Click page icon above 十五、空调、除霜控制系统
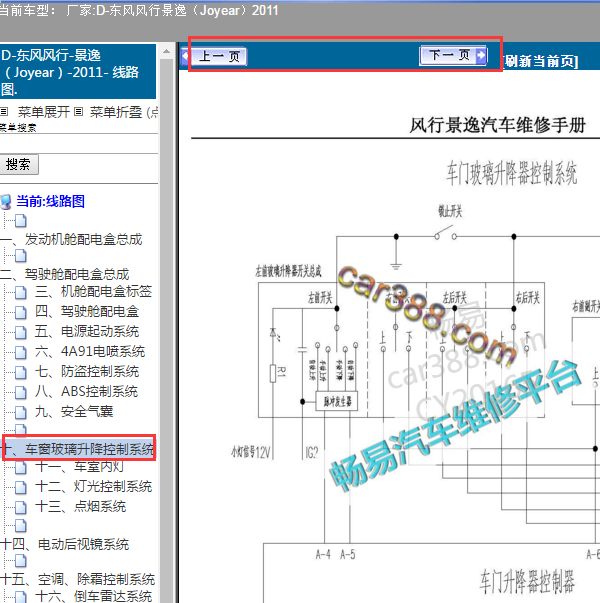The width and height of the screenshot is (600, 603). click(x=21, y=561)
